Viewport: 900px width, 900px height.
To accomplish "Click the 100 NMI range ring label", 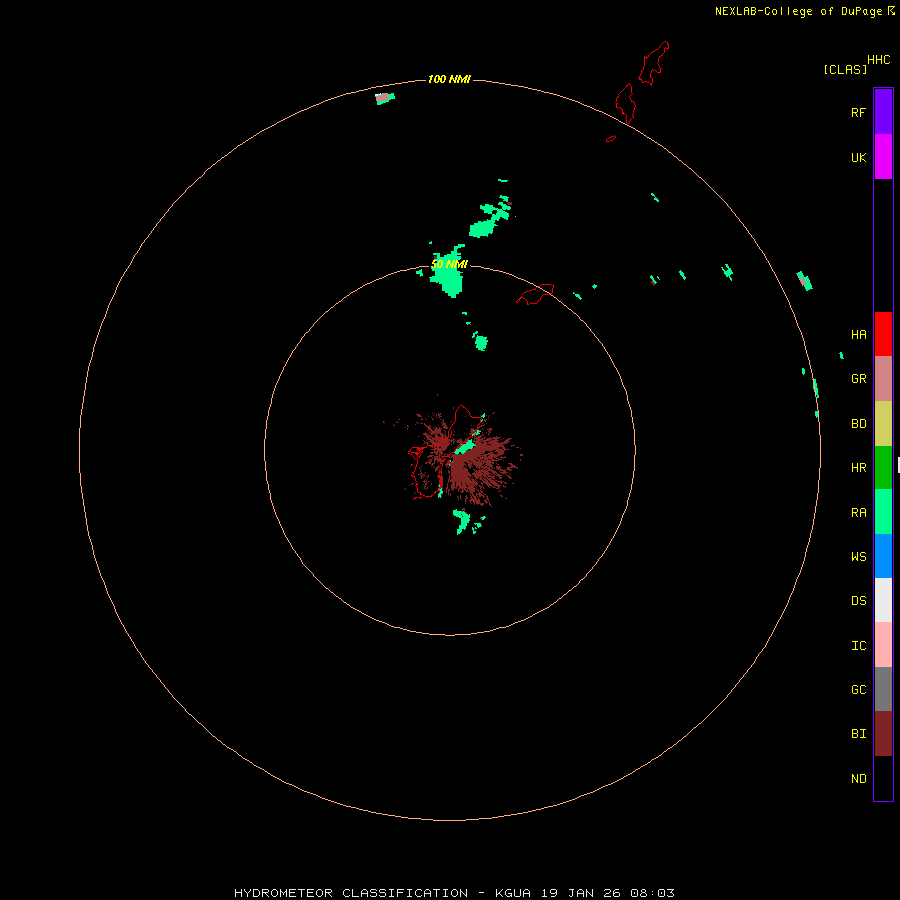I will click(449, 79).
